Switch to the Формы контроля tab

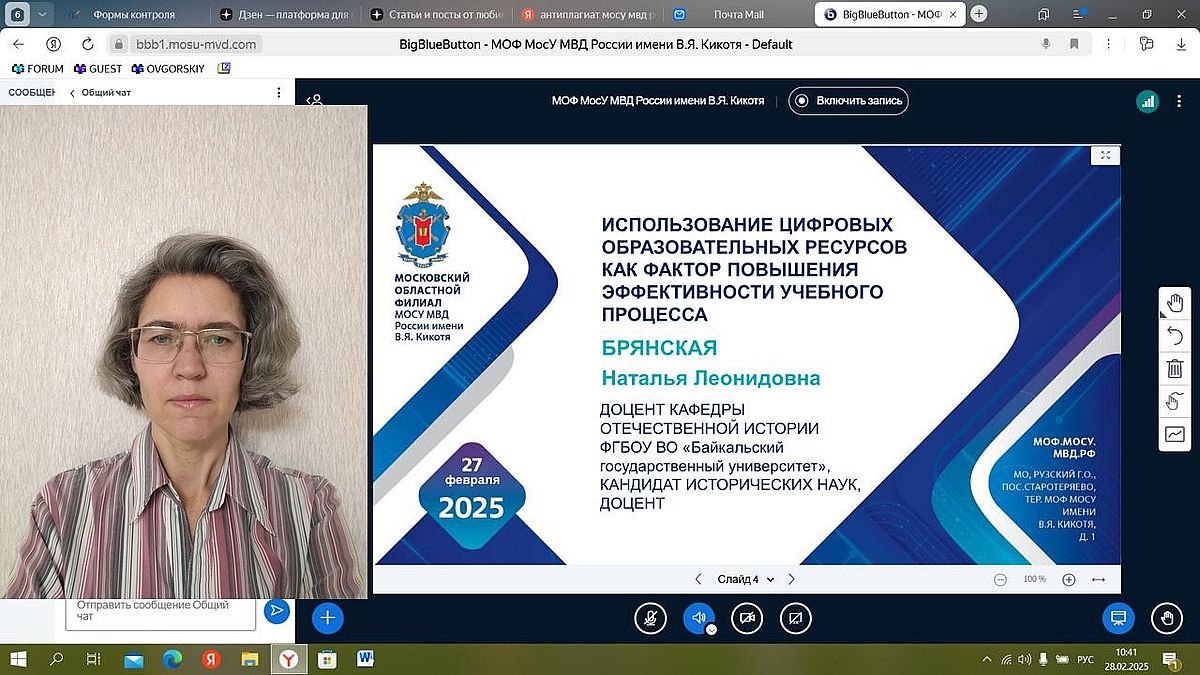(x=133, y=15)
